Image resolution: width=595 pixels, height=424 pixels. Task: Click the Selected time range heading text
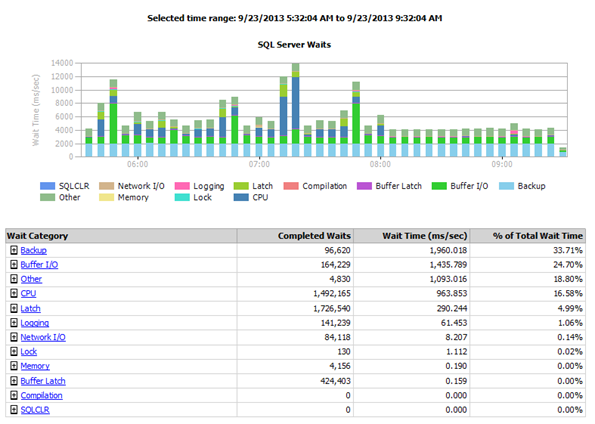pos(294,18)
